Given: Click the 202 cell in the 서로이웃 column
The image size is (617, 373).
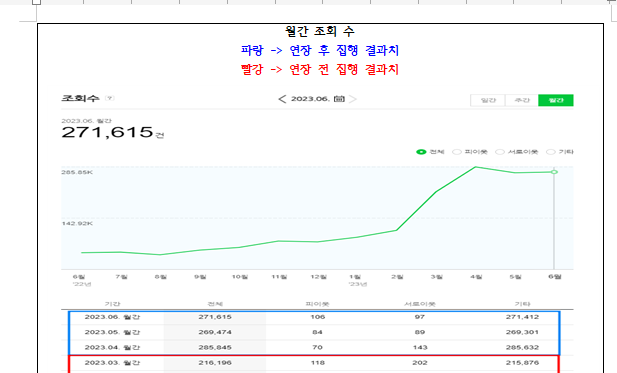Looking at the screenshot, I should coord(420,363).
